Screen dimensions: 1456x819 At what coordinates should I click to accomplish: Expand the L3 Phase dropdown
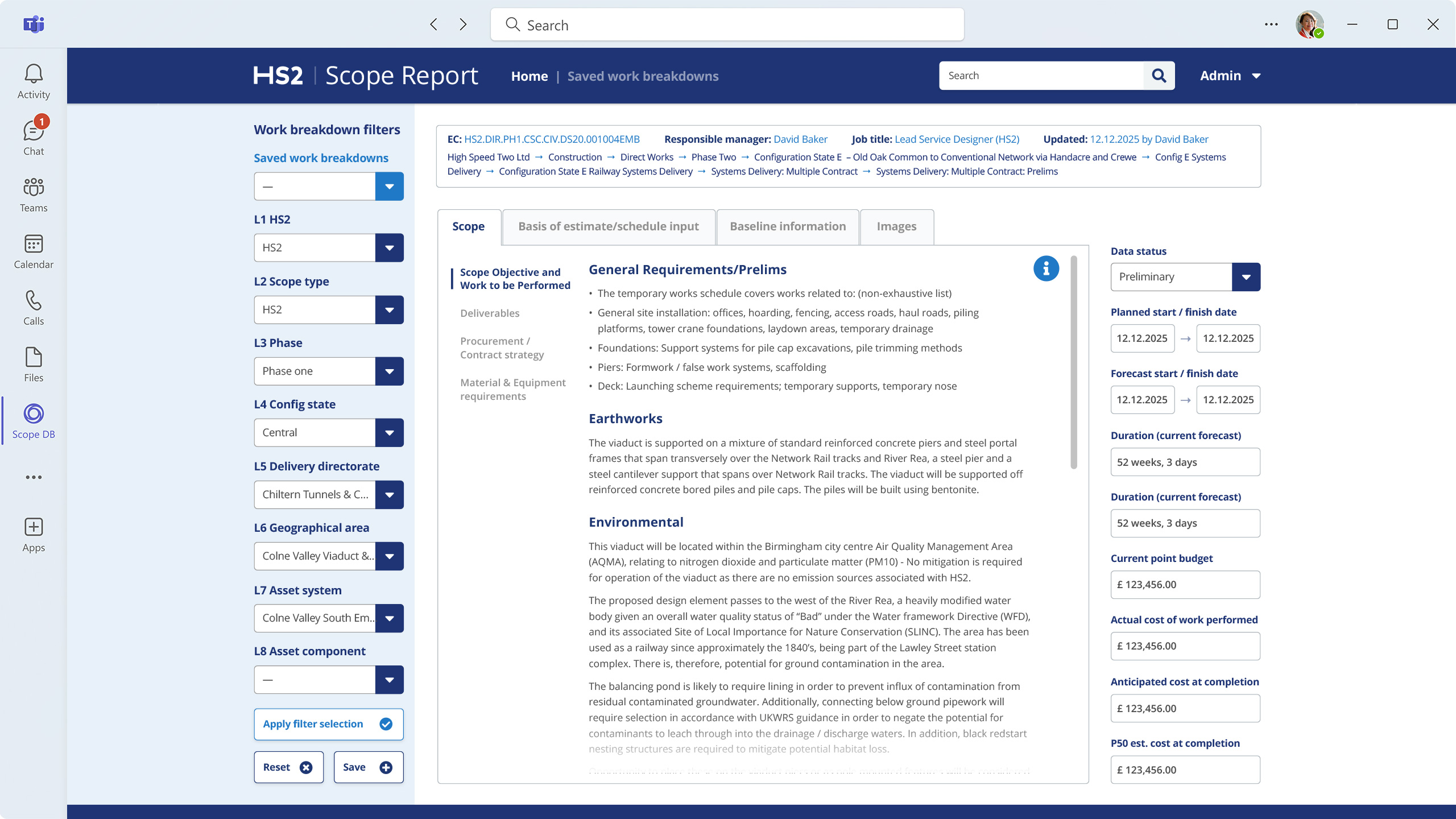[389, 371]
